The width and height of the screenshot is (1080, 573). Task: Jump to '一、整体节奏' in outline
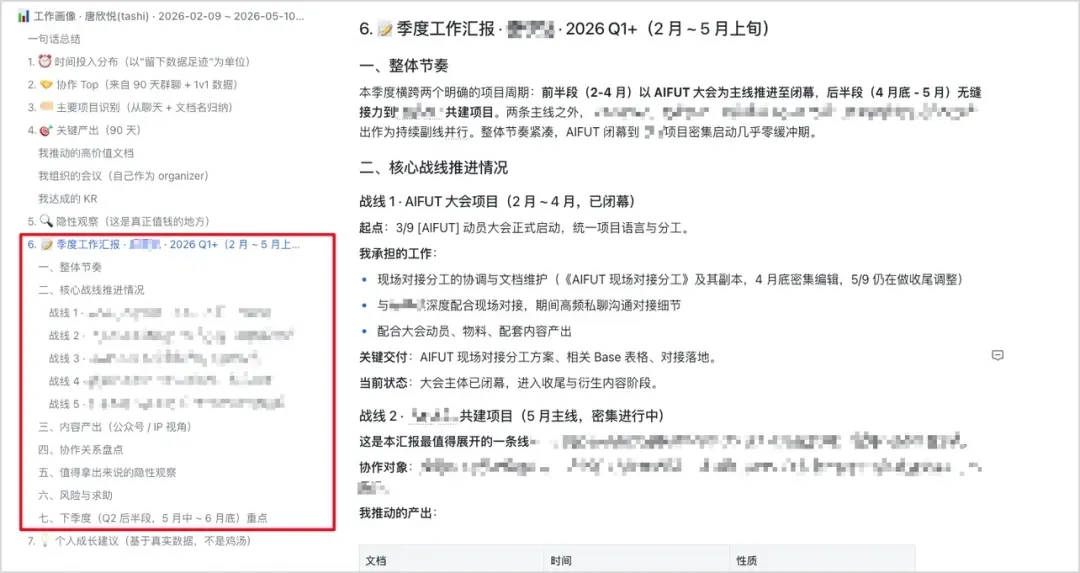point(70,267)
